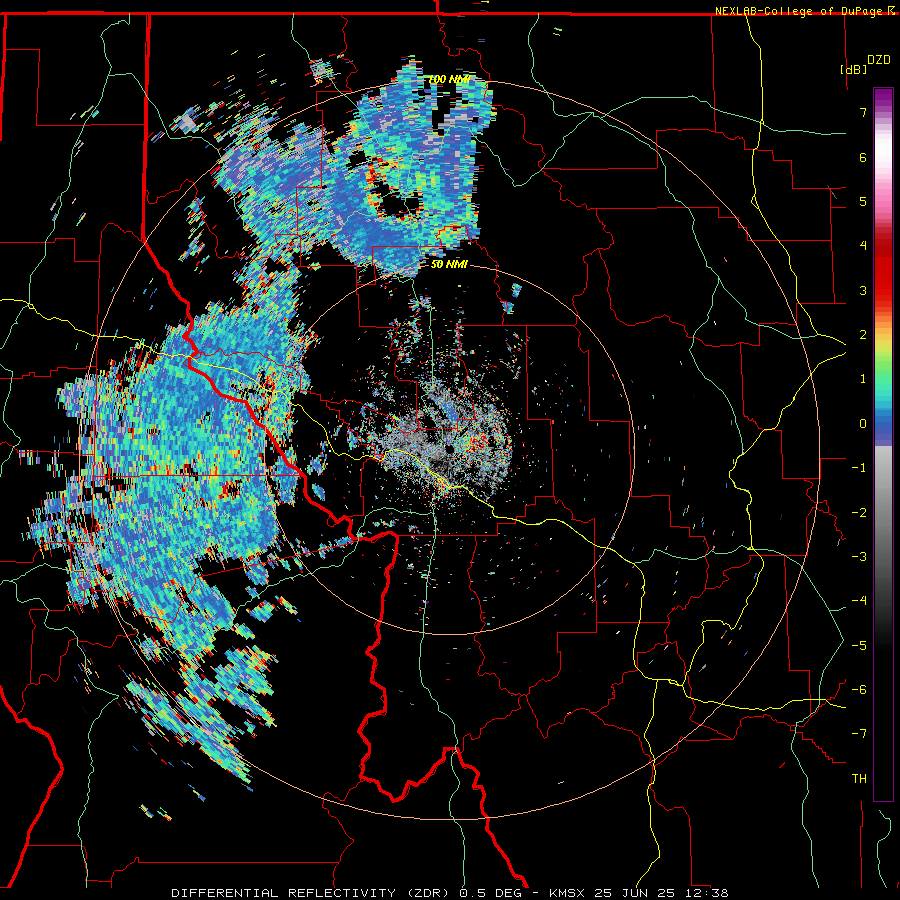The image size is (900, 900).
Task: Click the -3 value on color scale
Action: (x=859, y=557)
